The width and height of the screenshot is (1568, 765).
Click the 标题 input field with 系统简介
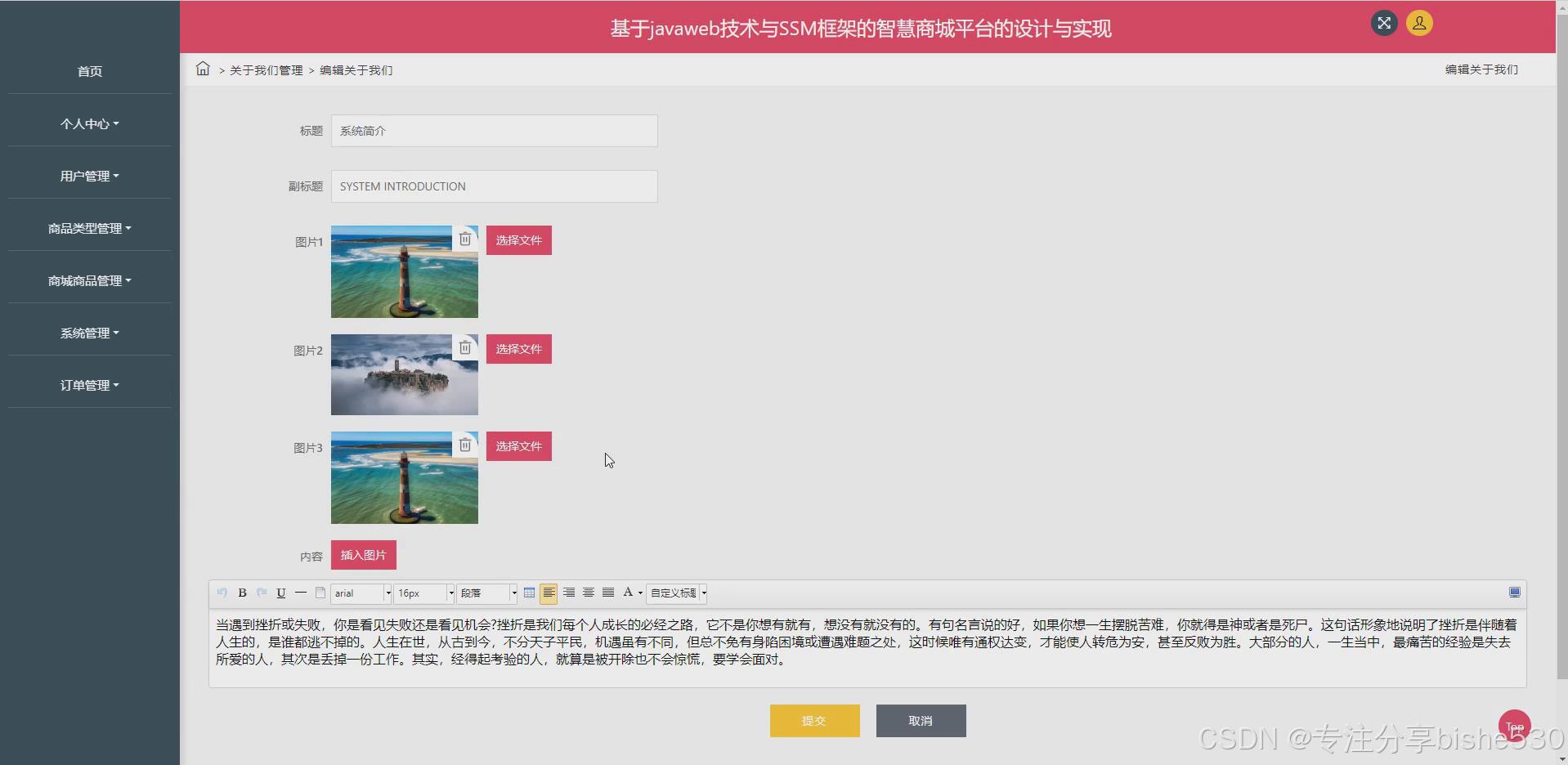495,131
